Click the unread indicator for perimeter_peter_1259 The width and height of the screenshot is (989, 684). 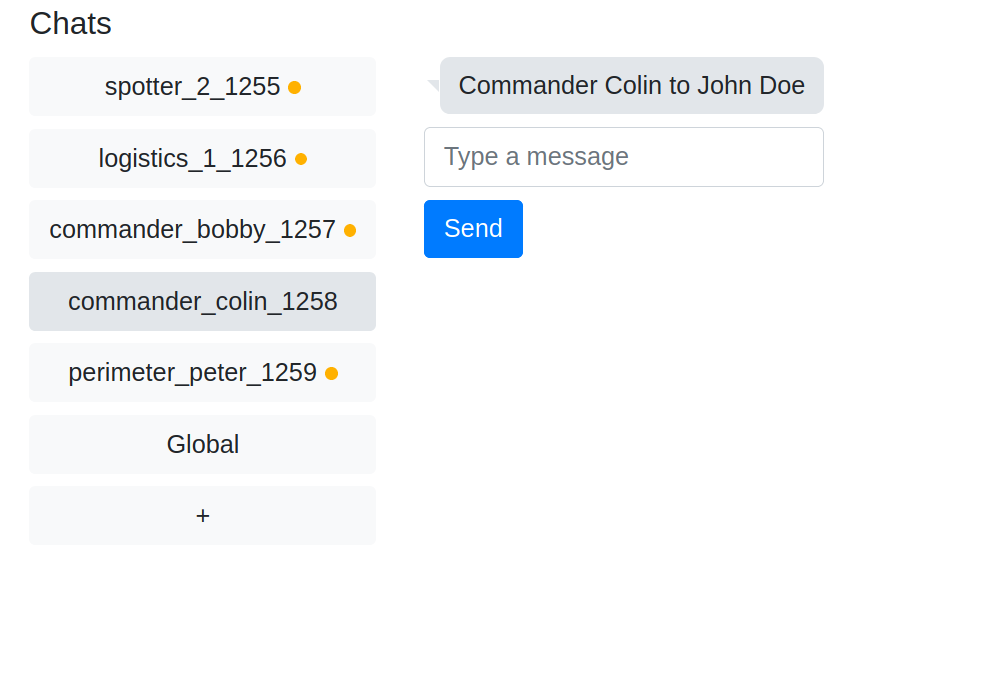tap(331, 373)
